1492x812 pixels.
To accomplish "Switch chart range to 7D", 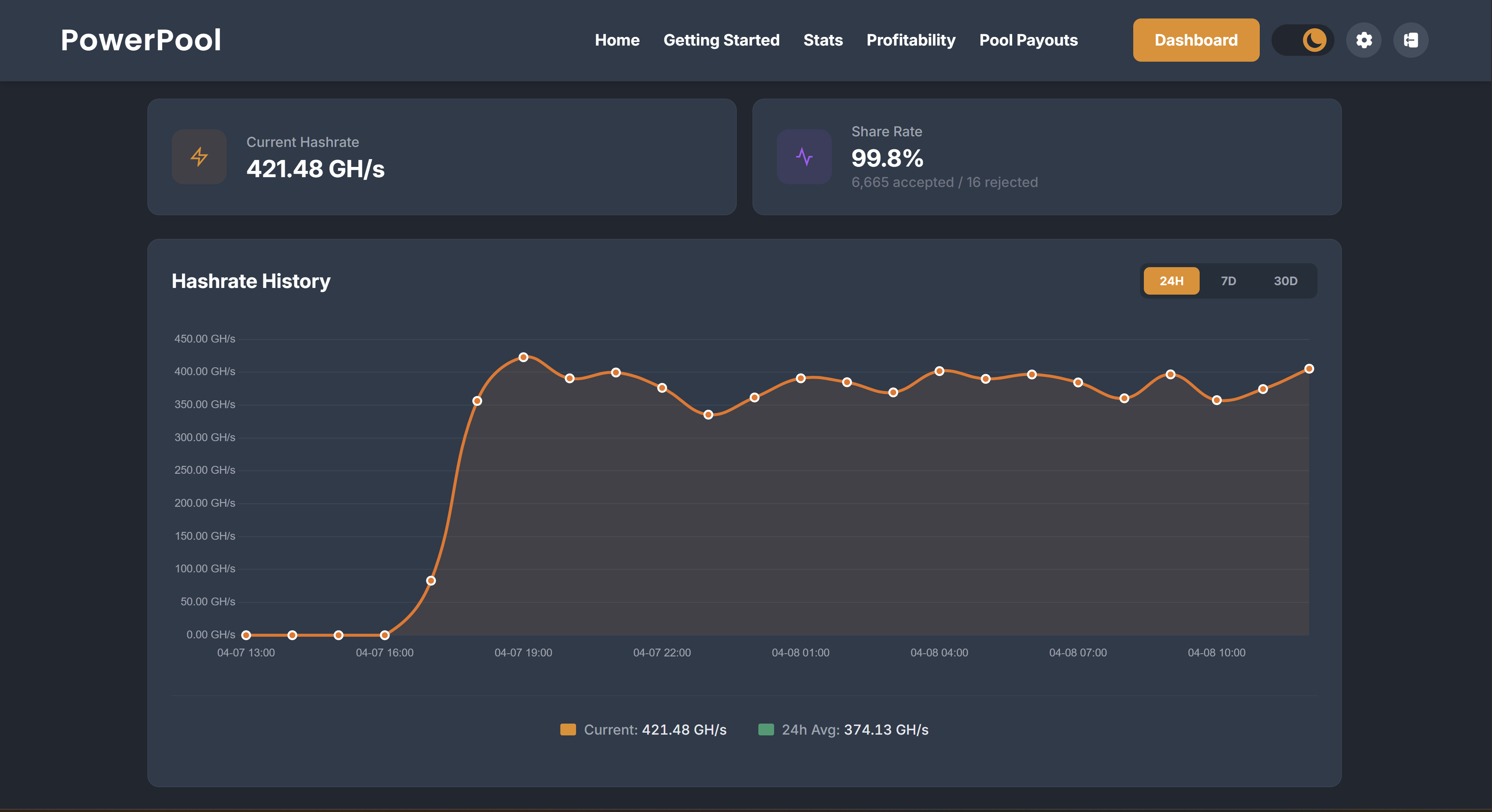I will click(x=1228, y=281).
